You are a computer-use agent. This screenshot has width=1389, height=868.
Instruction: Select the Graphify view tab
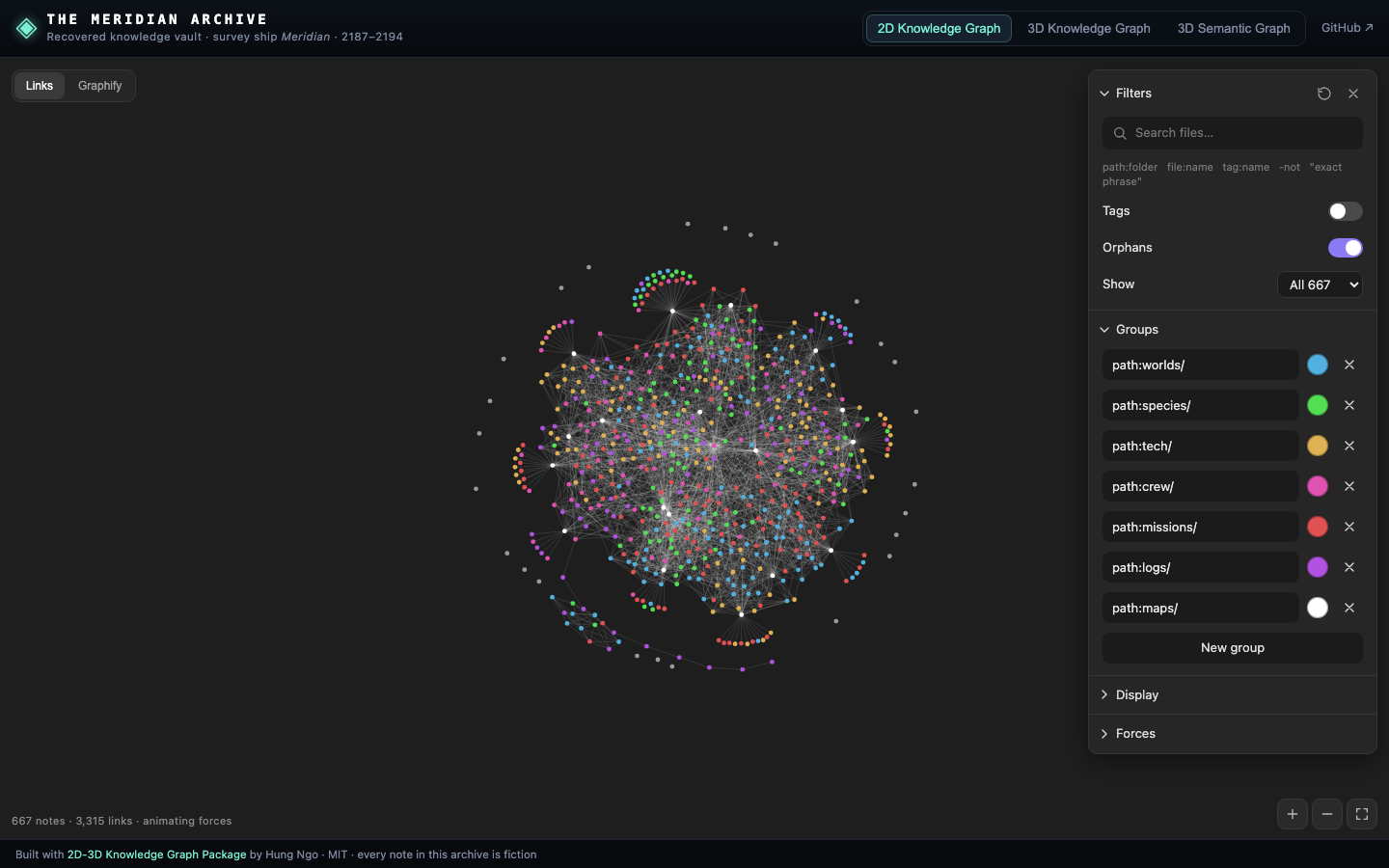coord(100,86)
